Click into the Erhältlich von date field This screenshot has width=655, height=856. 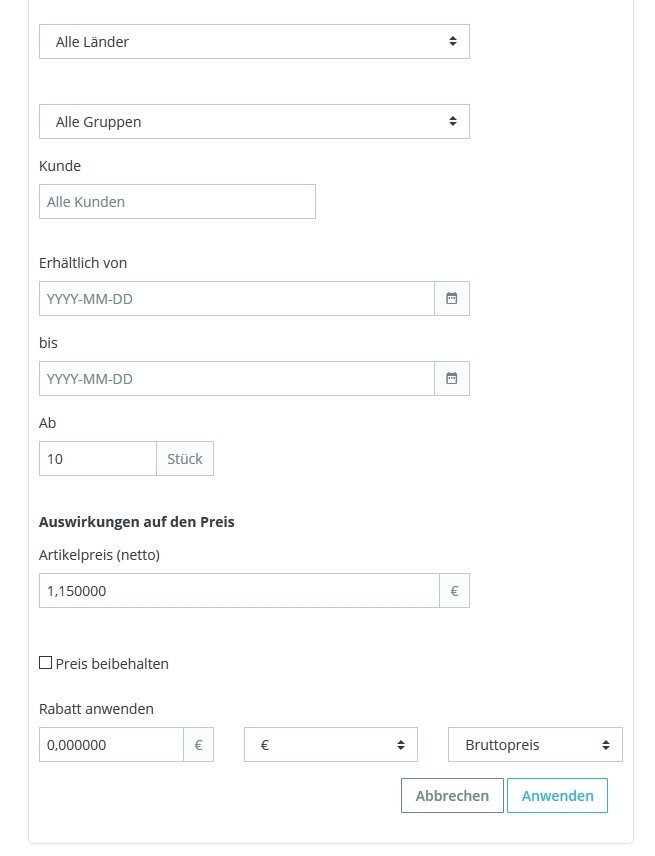(236, 298)
